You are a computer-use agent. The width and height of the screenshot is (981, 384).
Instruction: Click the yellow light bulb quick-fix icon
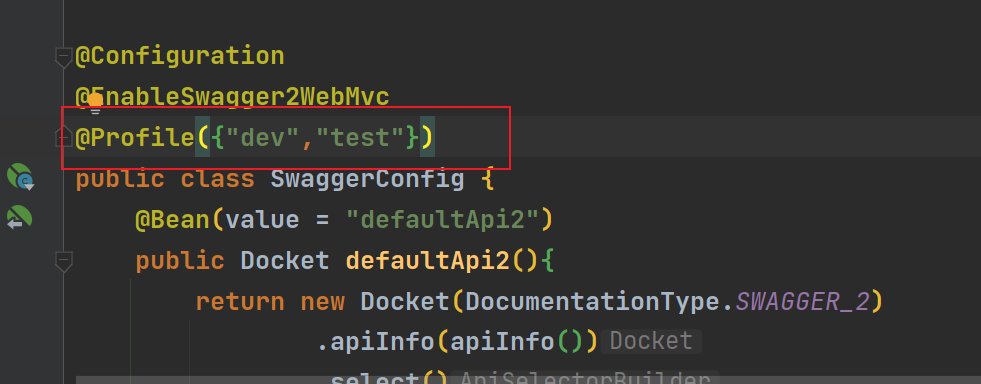[94, 103]
